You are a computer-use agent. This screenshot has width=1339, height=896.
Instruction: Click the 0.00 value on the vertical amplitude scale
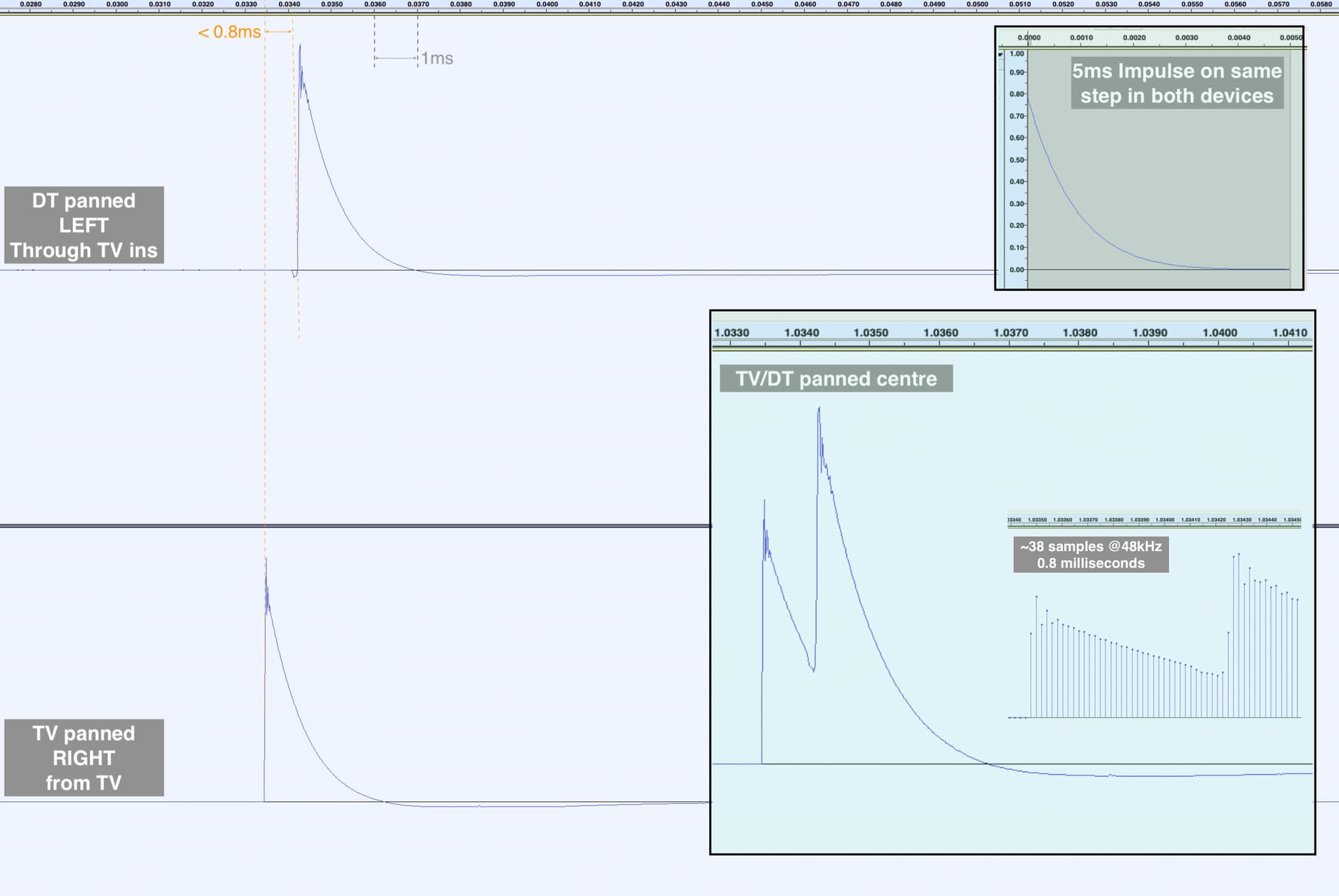pos(1017,270)
